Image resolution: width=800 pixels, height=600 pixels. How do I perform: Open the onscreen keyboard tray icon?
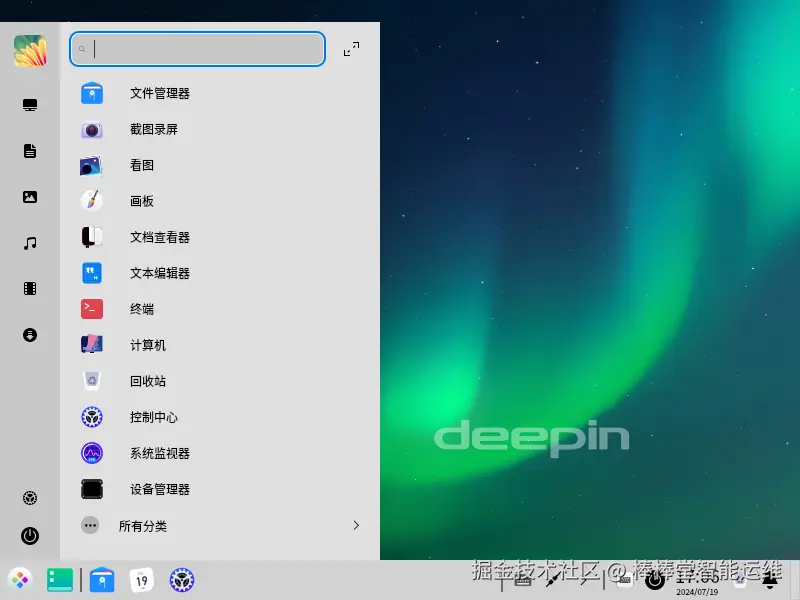(x=624, y=579)
